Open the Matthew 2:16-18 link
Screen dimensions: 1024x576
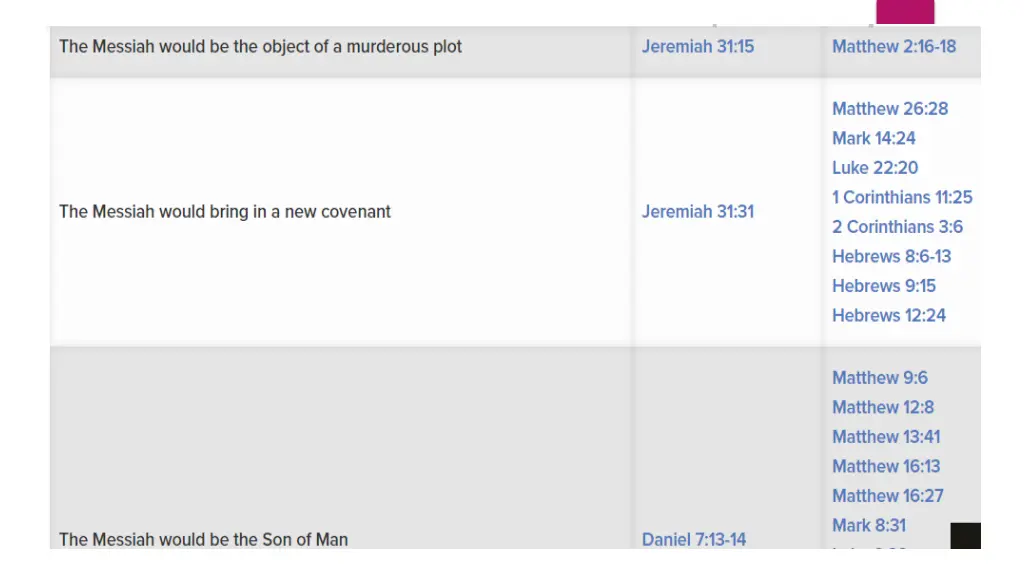click(x=894, y=46)
